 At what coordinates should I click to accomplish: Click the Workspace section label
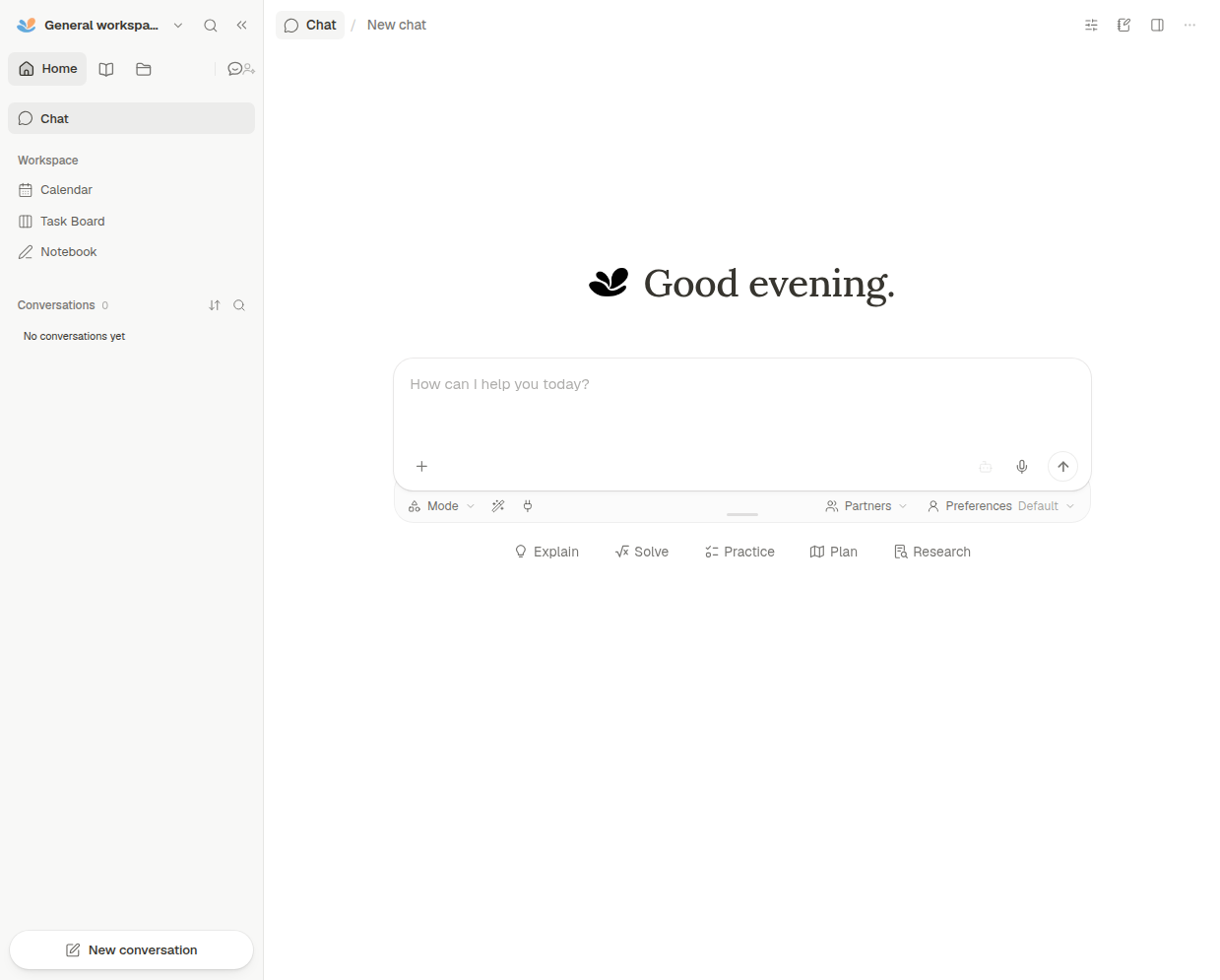pos(47,161)
